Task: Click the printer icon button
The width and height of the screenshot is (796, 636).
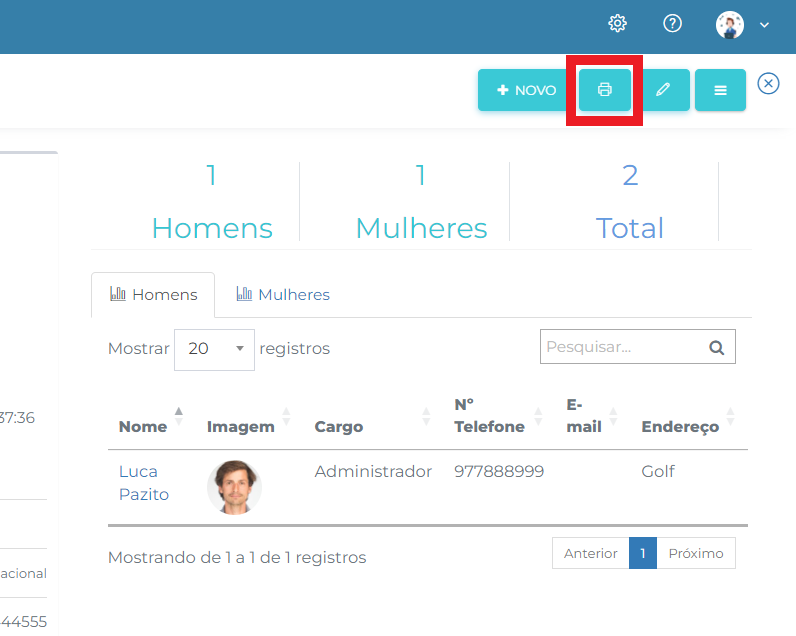Action: [x=605, y=90]
